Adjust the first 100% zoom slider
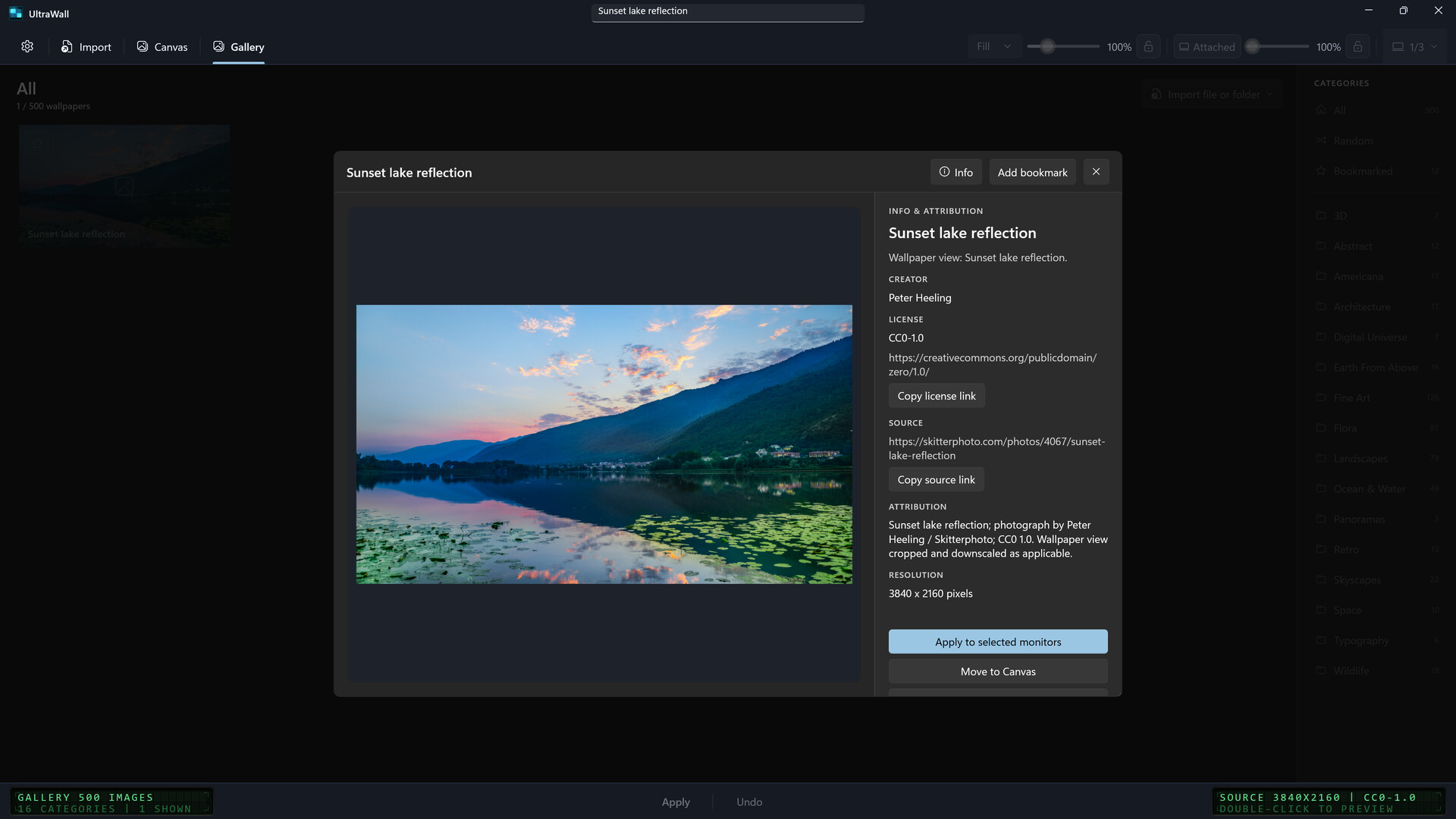This screenshot has height=819, width=1456. [1063, 47]
